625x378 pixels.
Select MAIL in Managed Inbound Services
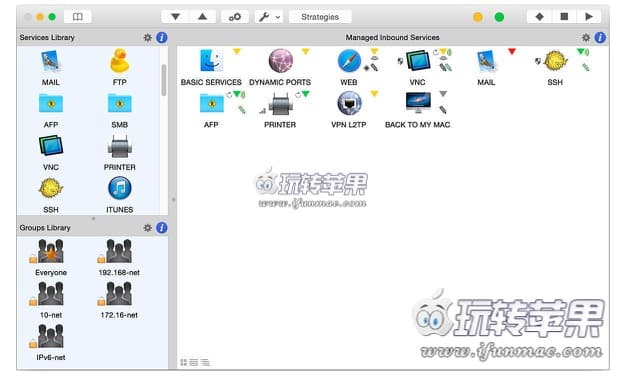tap(486, 61)
